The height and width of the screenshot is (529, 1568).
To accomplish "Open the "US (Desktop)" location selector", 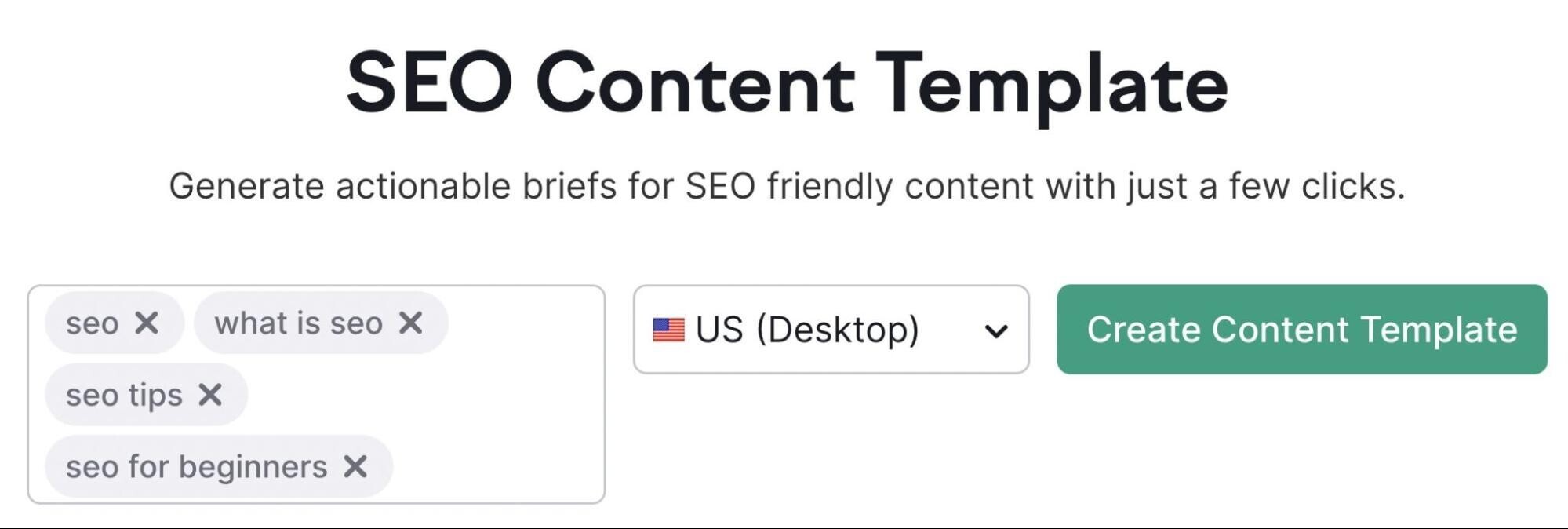I will [831, 330].
